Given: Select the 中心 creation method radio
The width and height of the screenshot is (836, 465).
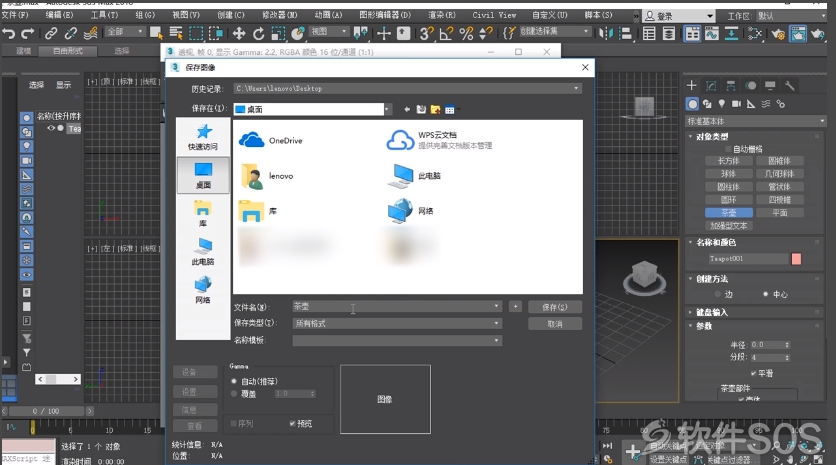Looking at the screenshot, I should (x=766, y=294).
